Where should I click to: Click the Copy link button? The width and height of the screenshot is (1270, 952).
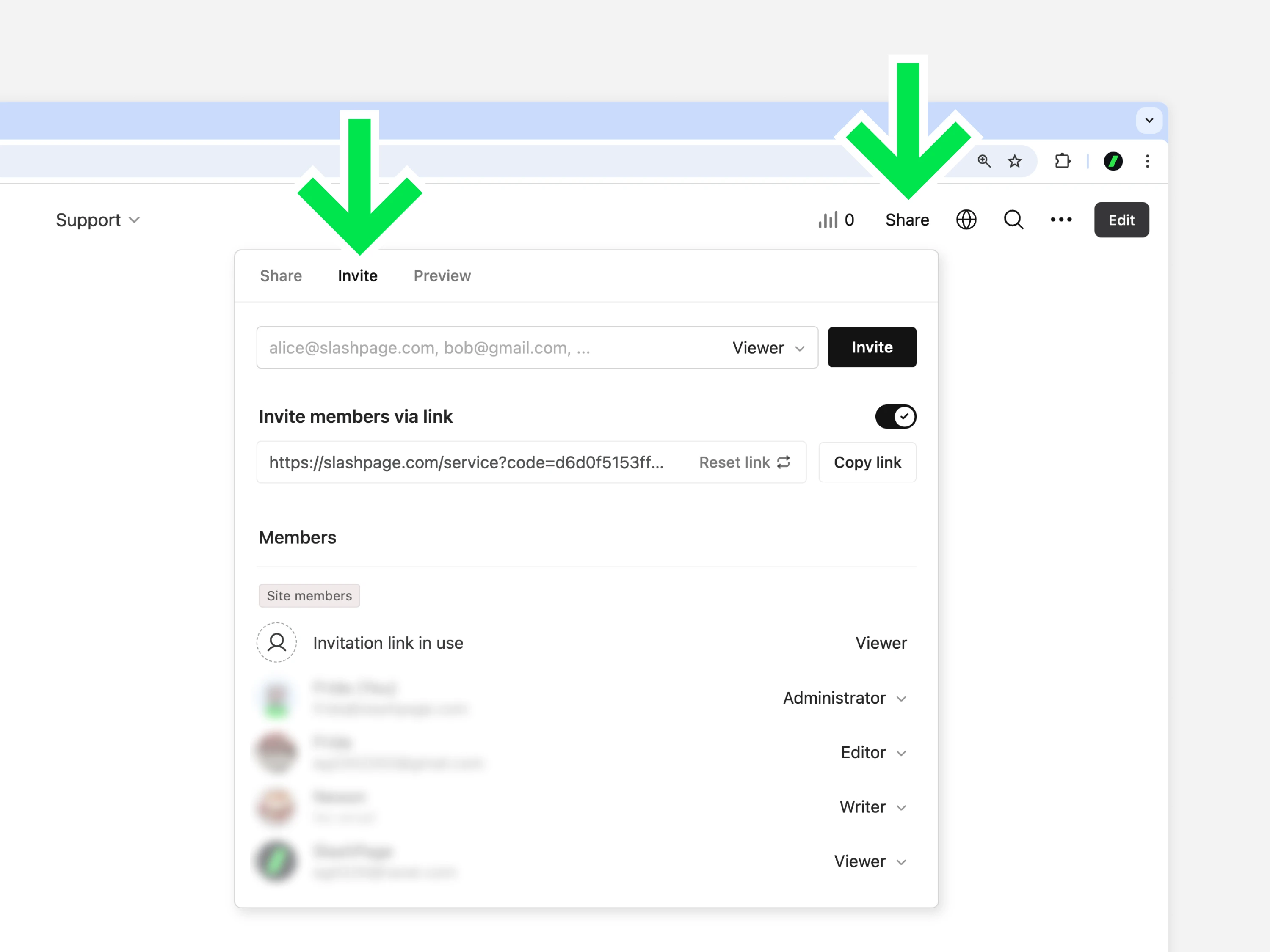[867, 462]
